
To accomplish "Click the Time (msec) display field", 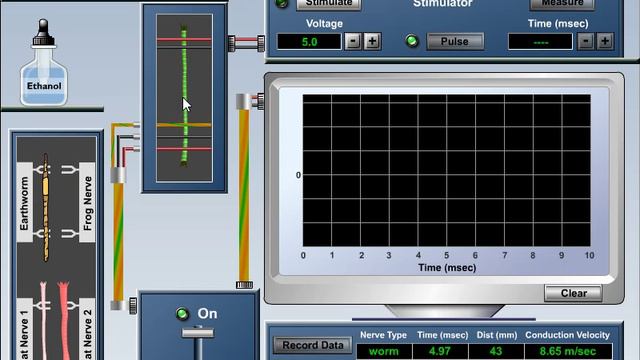I will (540, 42).
